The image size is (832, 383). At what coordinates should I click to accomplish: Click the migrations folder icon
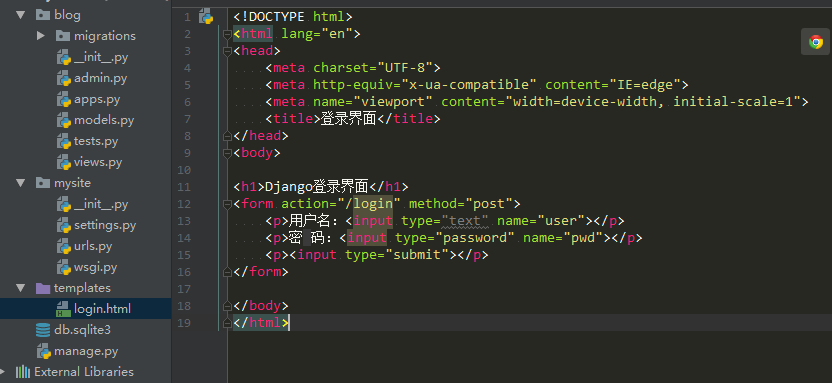pos(63,36)
